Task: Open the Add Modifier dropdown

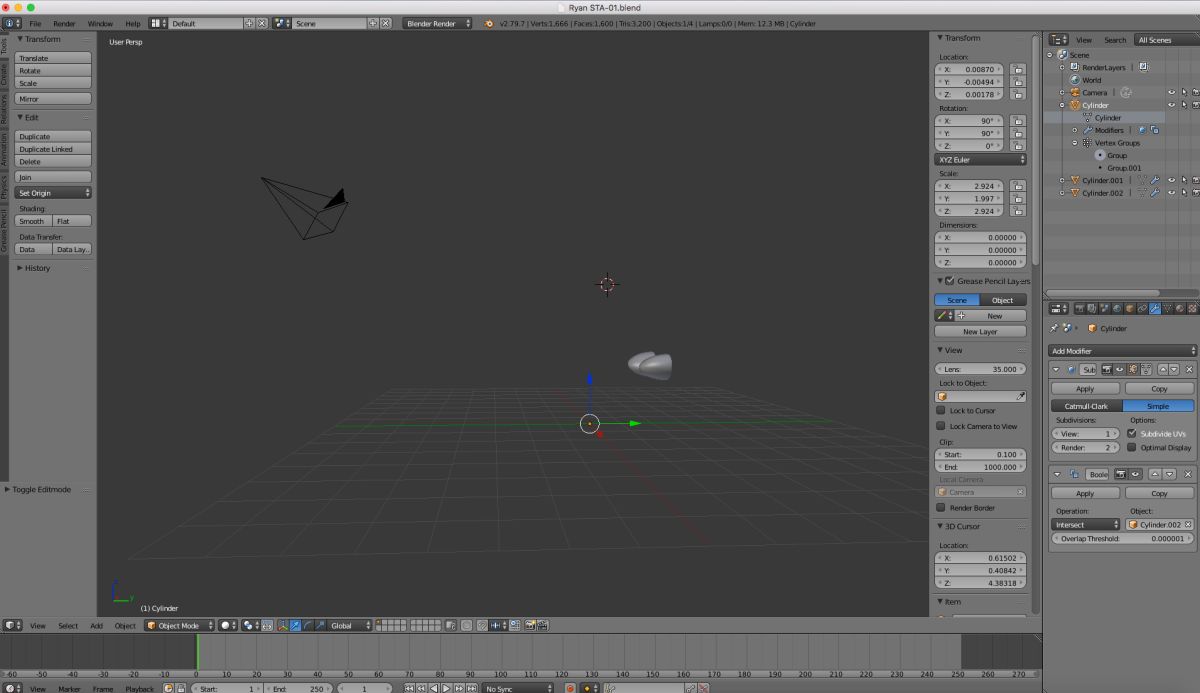Action: pos(1122,351)
